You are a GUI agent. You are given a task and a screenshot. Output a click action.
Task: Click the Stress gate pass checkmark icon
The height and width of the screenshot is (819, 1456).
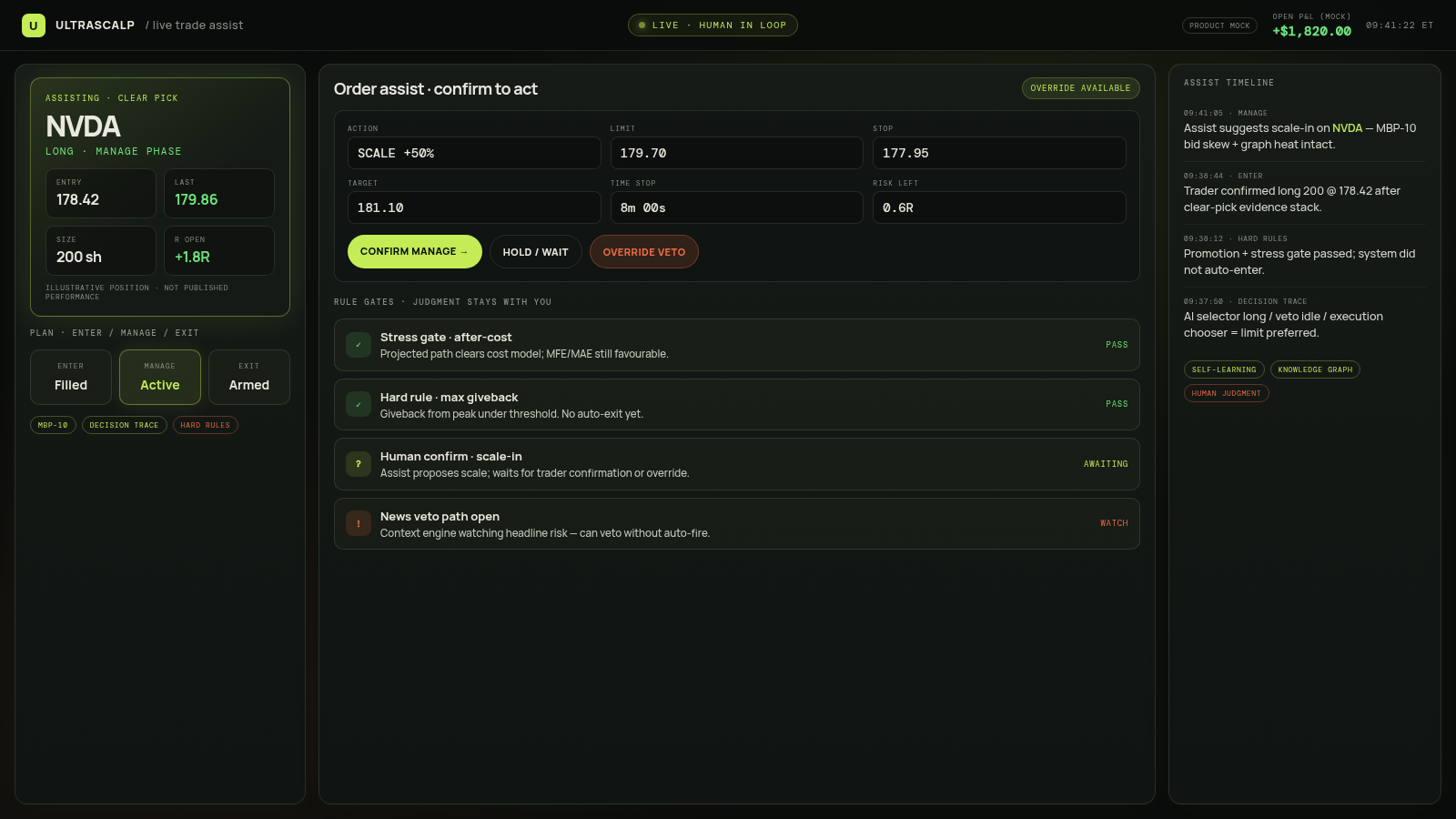(359, 345)
